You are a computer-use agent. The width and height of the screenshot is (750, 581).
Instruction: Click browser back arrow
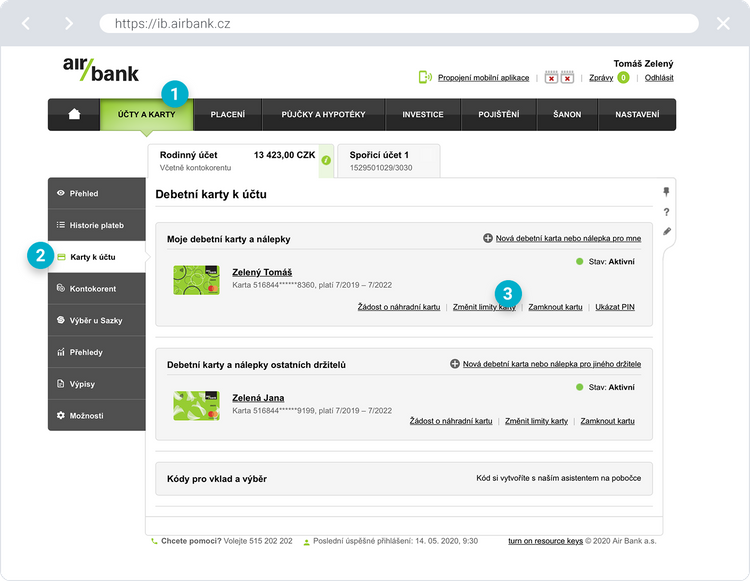point(27,23)
